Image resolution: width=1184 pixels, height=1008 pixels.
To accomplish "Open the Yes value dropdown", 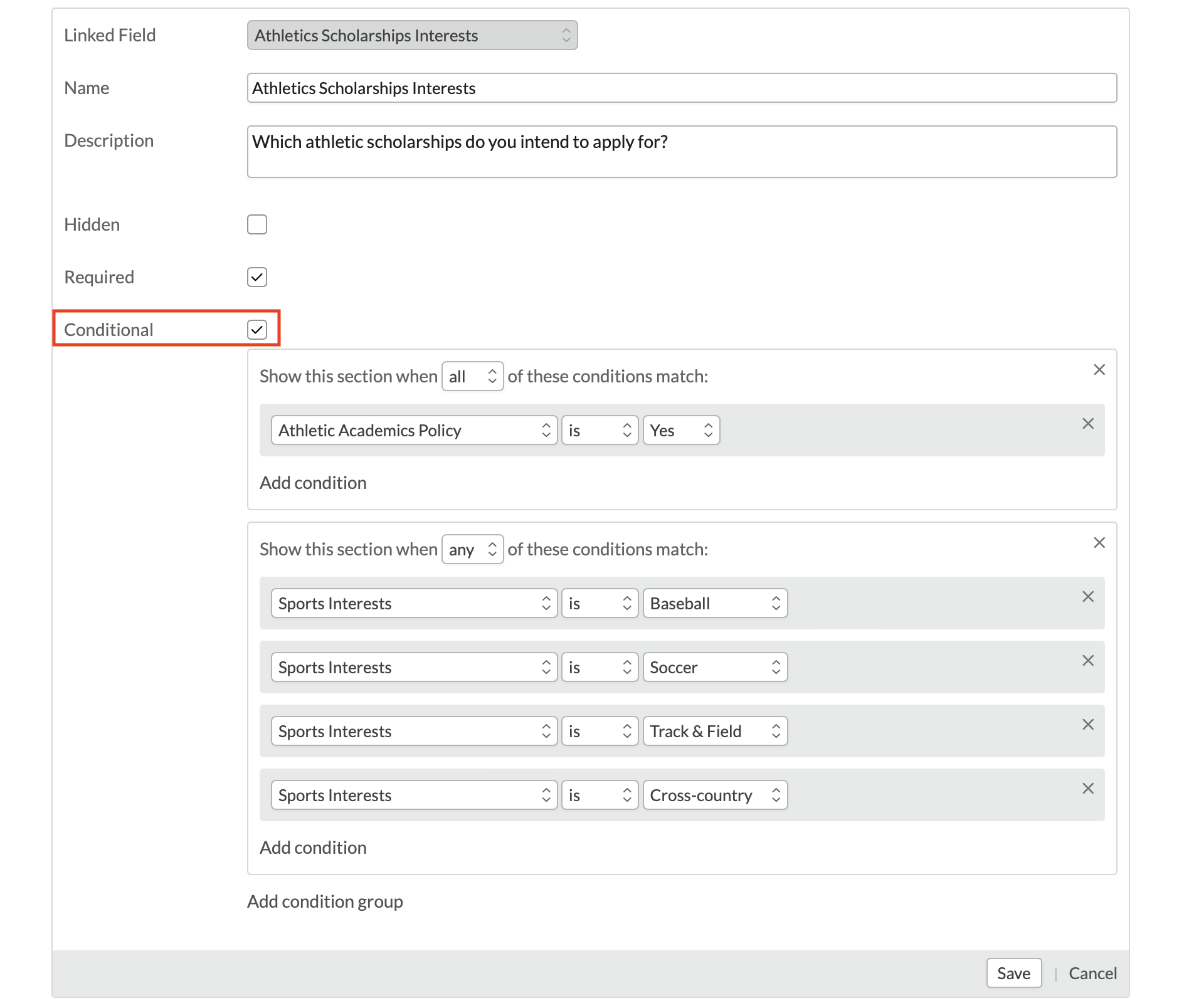I will [681, 431].
